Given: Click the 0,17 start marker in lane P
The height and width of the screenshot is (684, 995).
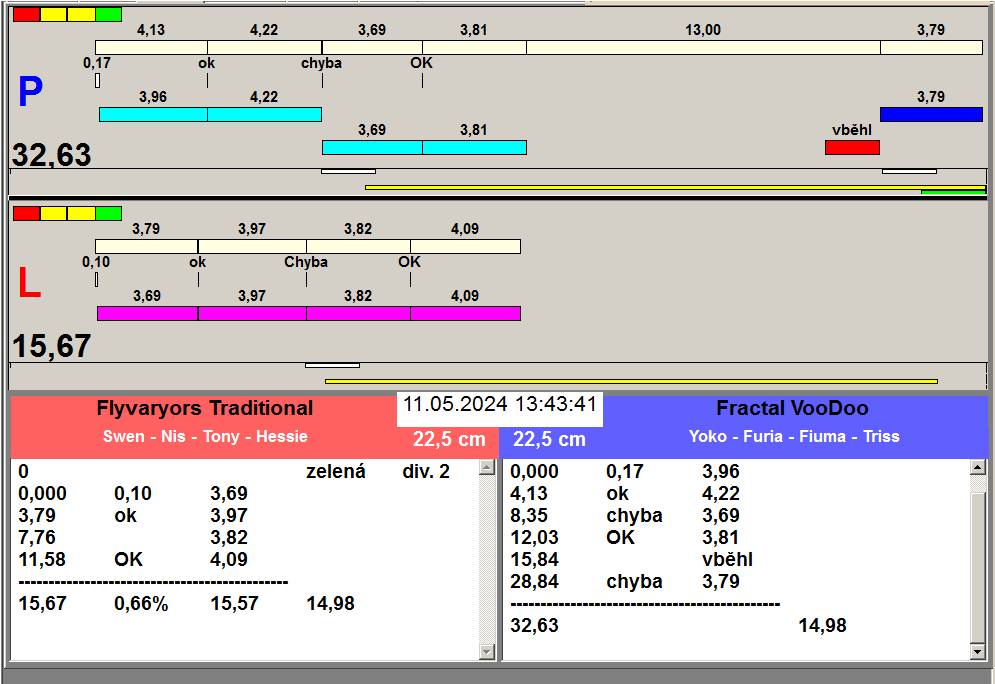Looking at the screenshot, I should (x=97, y=81).
